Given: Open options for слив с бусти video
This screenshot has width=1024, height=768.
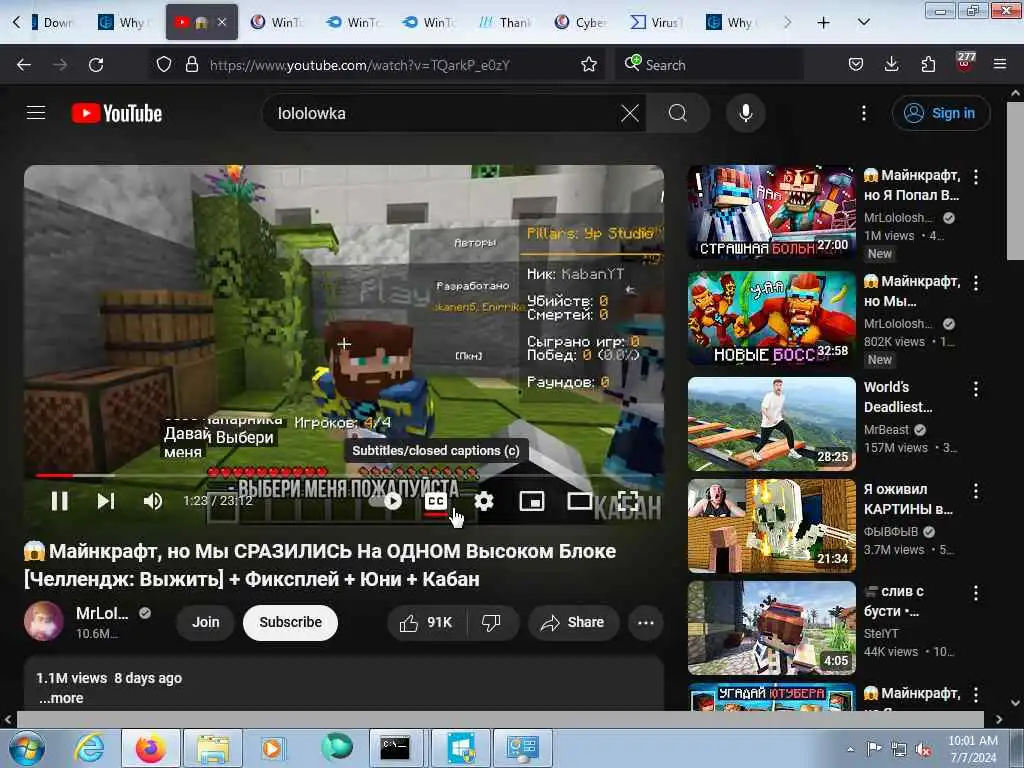Looking at the screenshot, I should pyautogui.click(x=976, y=593).
